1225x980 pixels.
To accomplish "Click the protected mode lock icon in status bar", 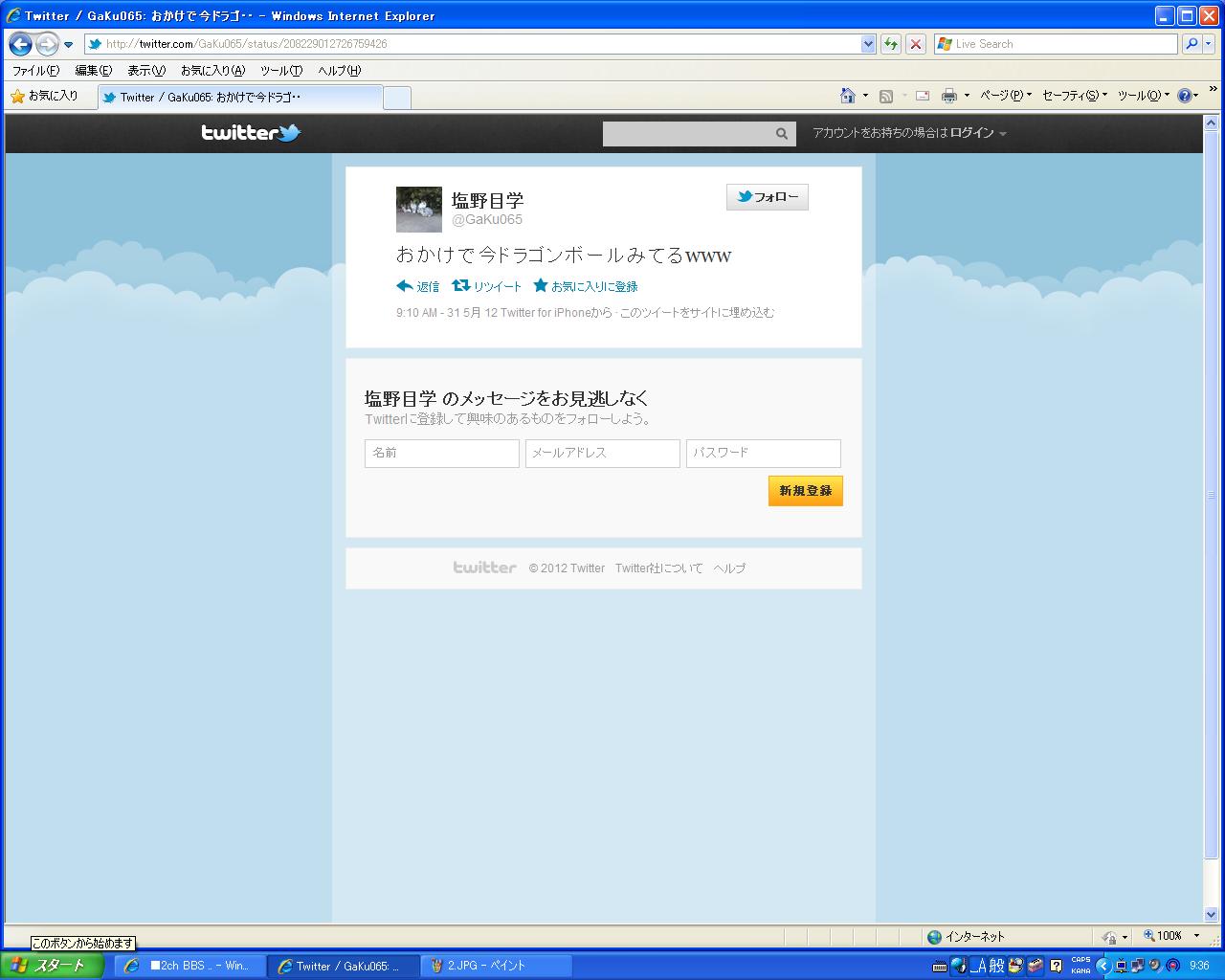I will pos(1110,937).
